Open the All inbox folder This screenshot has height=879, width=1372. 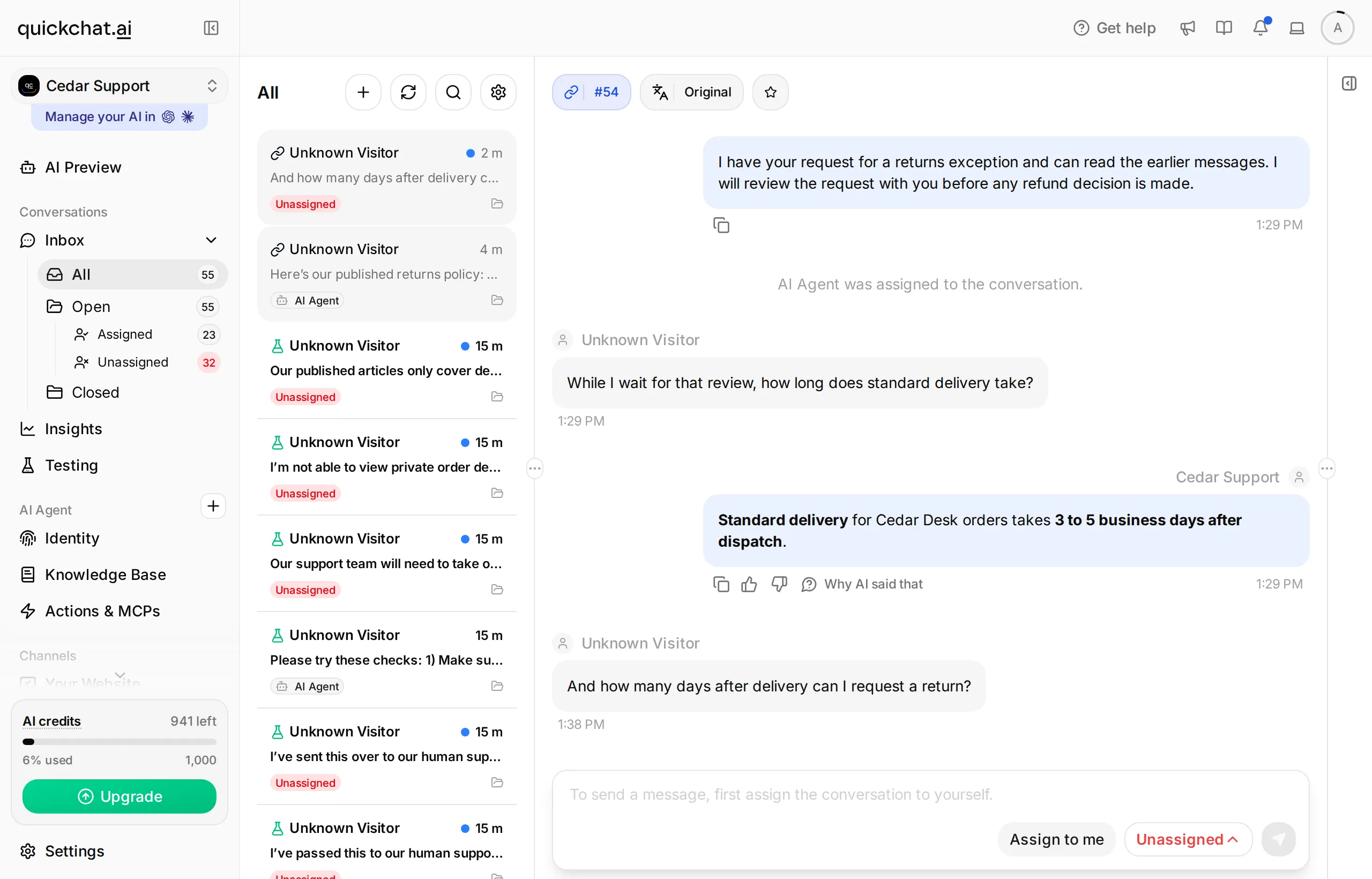pos(132,274)
